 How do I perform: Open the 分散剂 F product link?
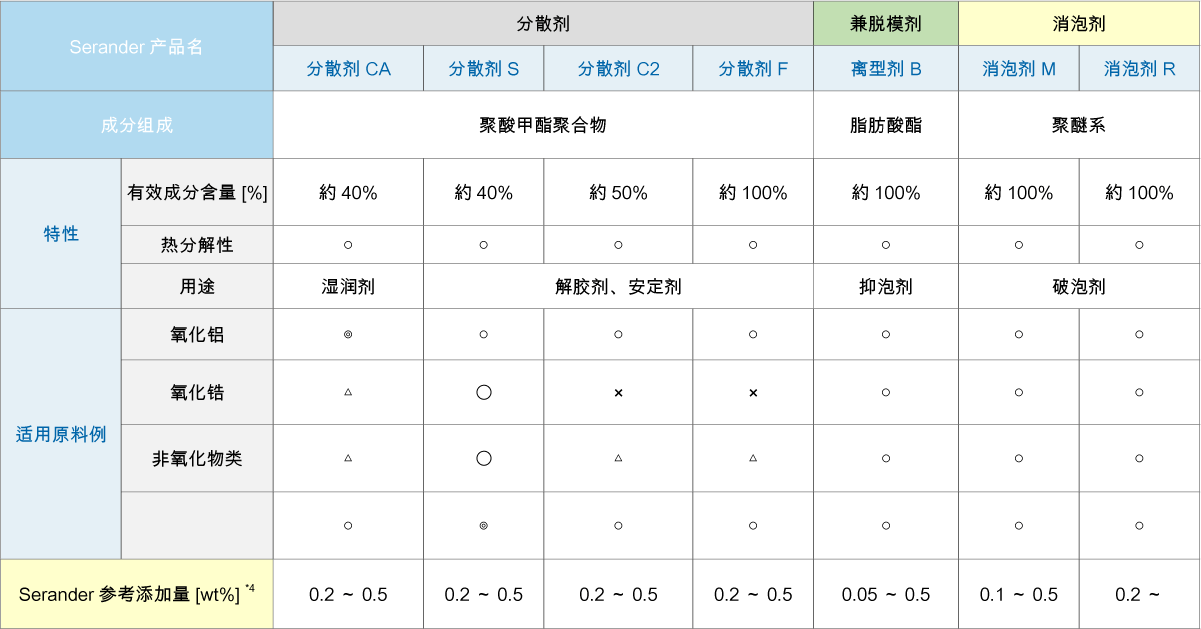pos(753,69)
